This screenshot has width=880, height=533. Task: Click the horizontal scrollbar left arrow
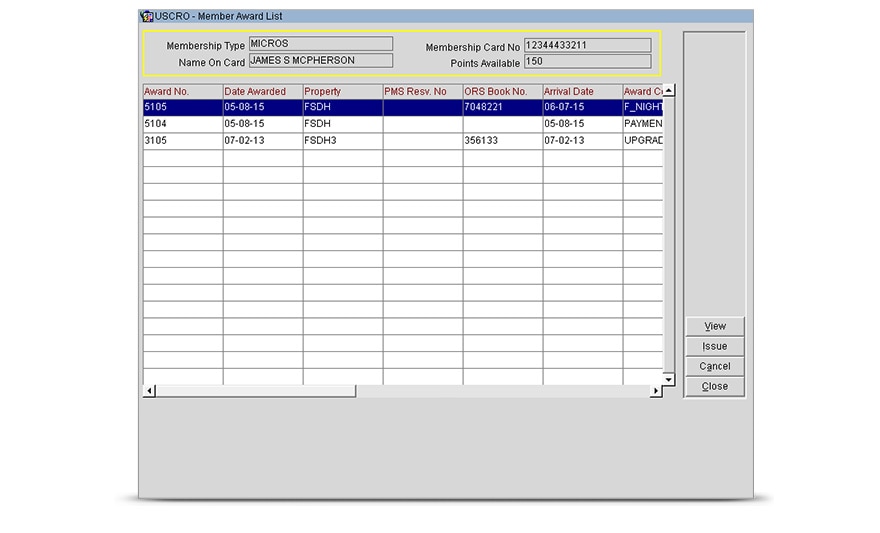(x=149, y=391)
